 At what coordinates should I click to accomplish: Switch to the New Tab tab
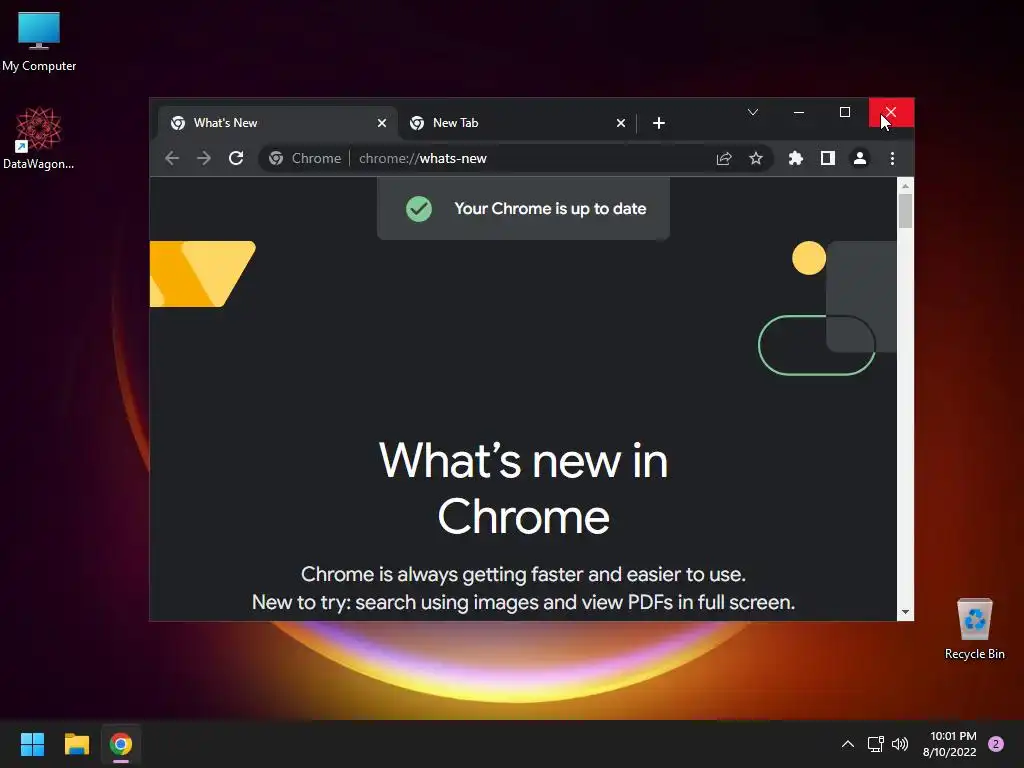516,123
